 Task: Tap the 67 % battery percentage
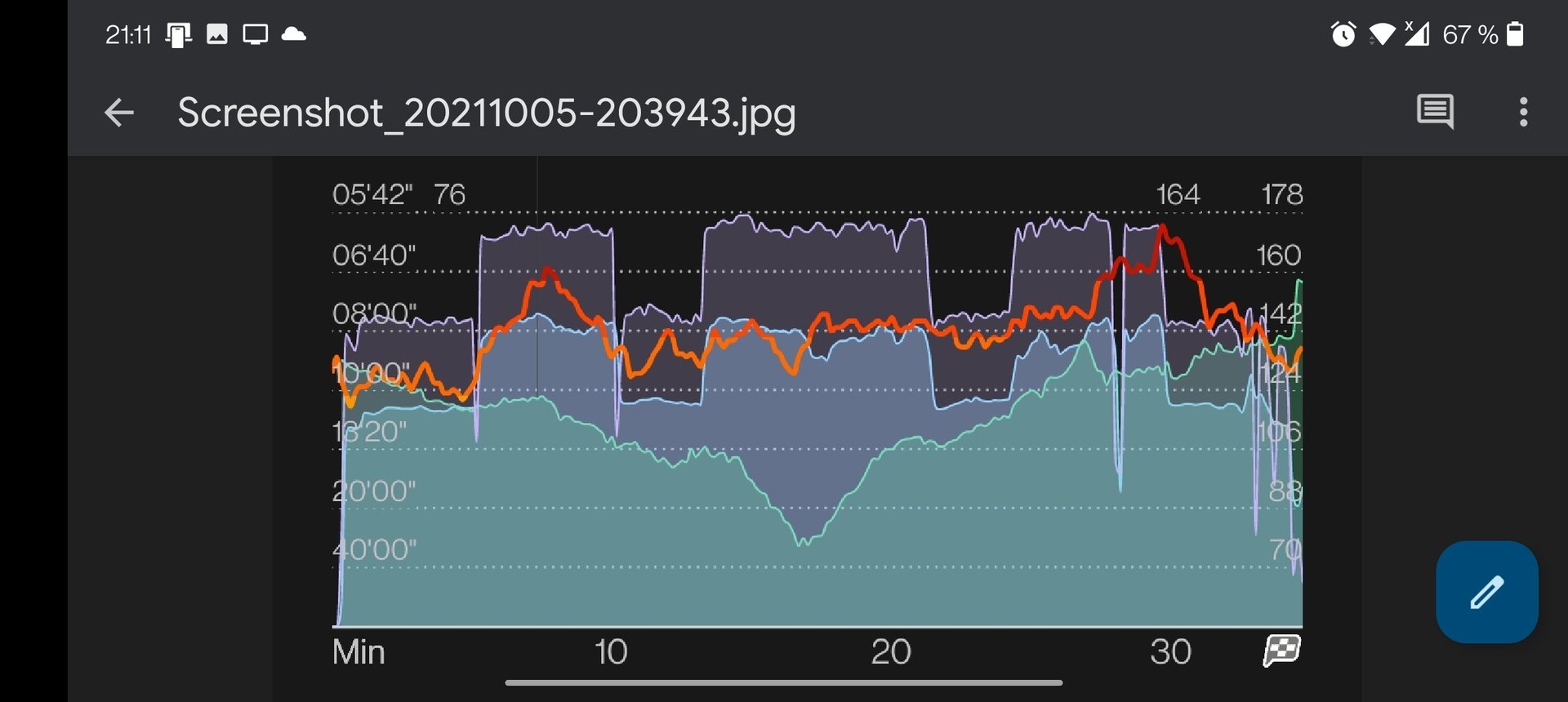pos(1470,34)
